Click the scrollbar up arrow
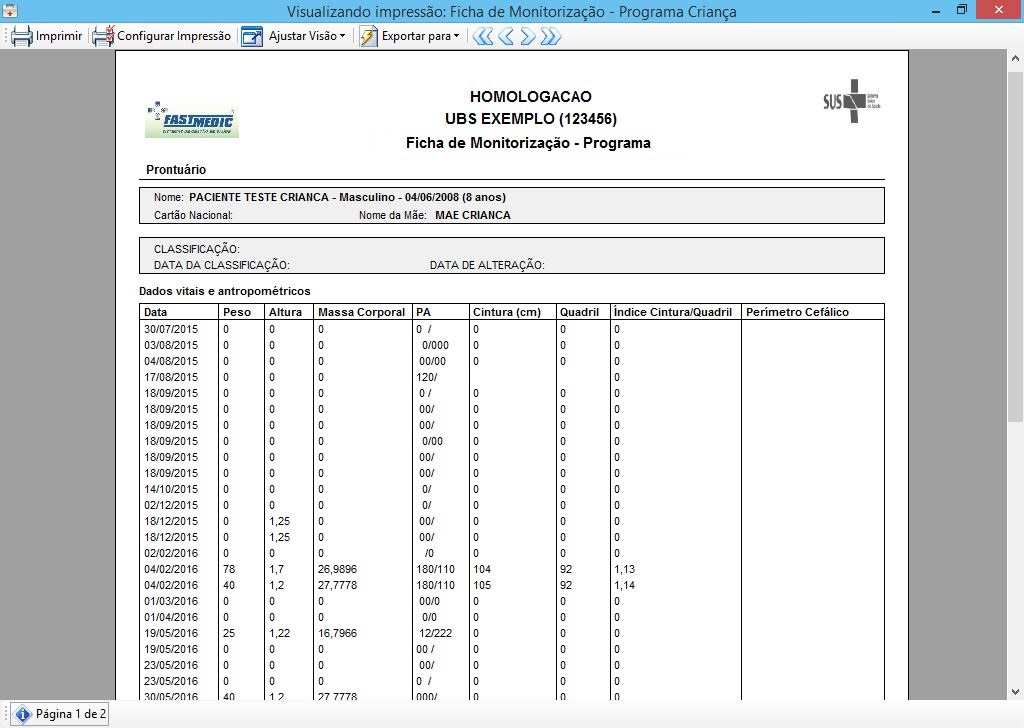 [1015, 58]
